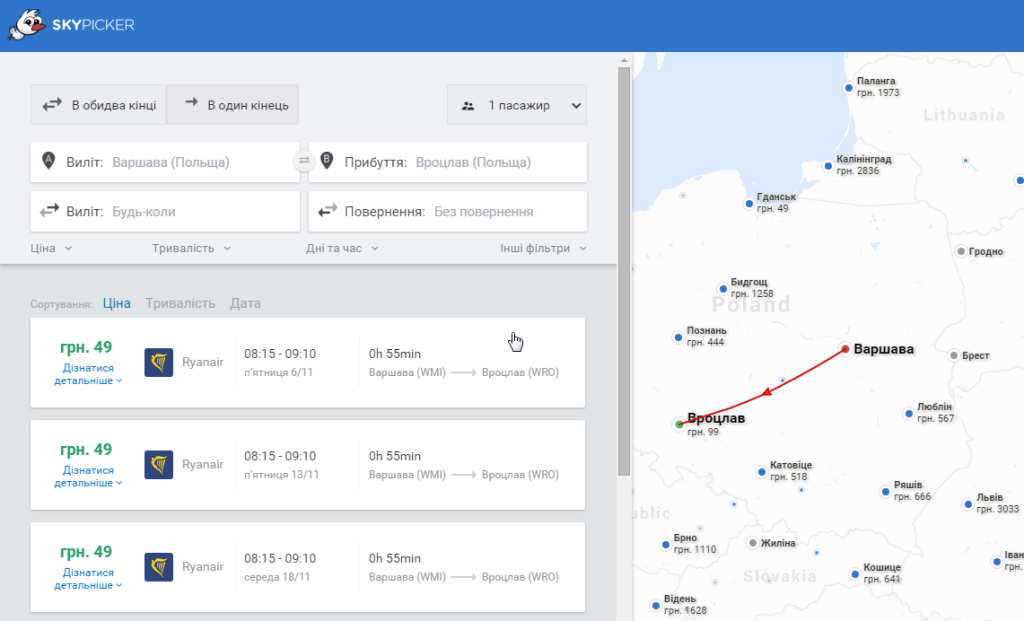Click scrollbar up arrow
Screen dimensions: 1024x621
click(624, 60)
